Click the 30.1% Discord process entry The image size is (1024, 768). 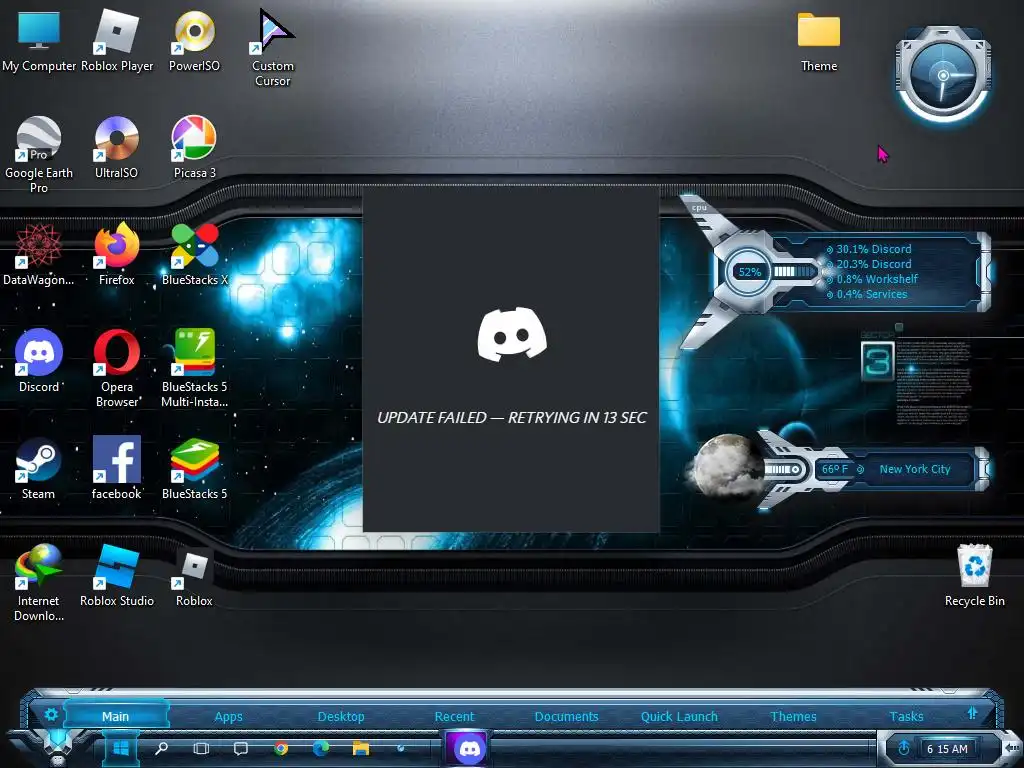(869, 249)
